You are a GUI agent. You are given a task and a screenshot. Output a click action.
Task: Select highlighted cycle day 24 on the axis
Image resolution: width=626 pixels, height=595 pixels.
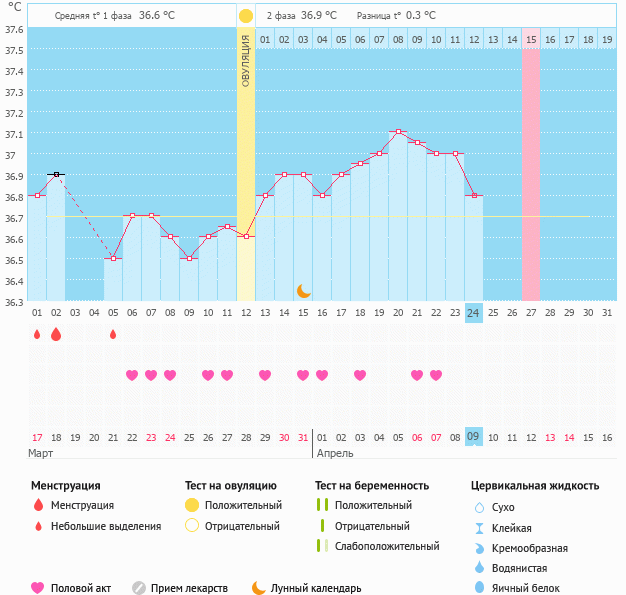[474, 313]
